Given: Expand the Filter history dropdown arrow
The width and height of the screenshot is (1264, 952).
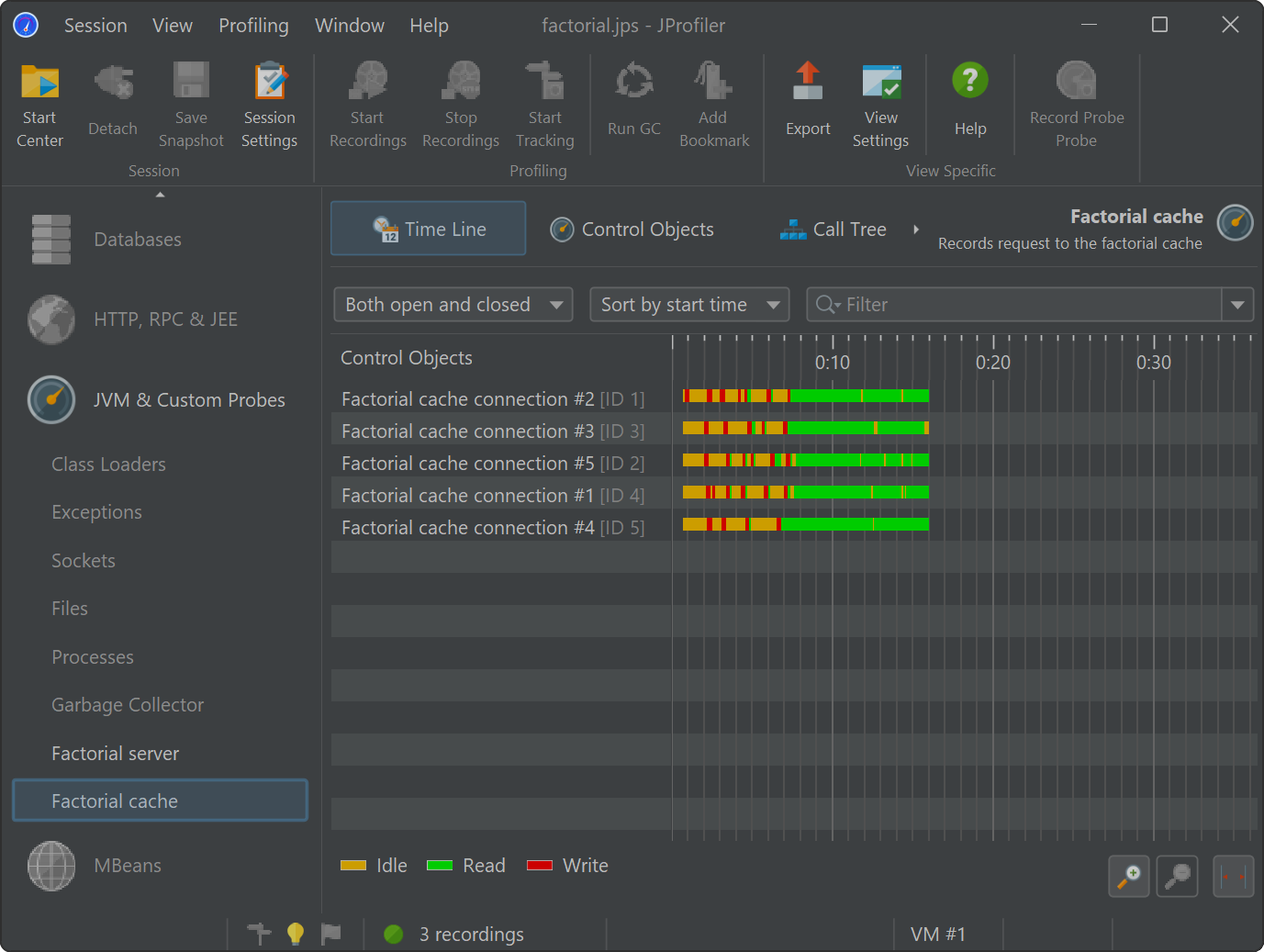Looking at the screenshot, I should pyautogui.click(x=1237, y=305).
